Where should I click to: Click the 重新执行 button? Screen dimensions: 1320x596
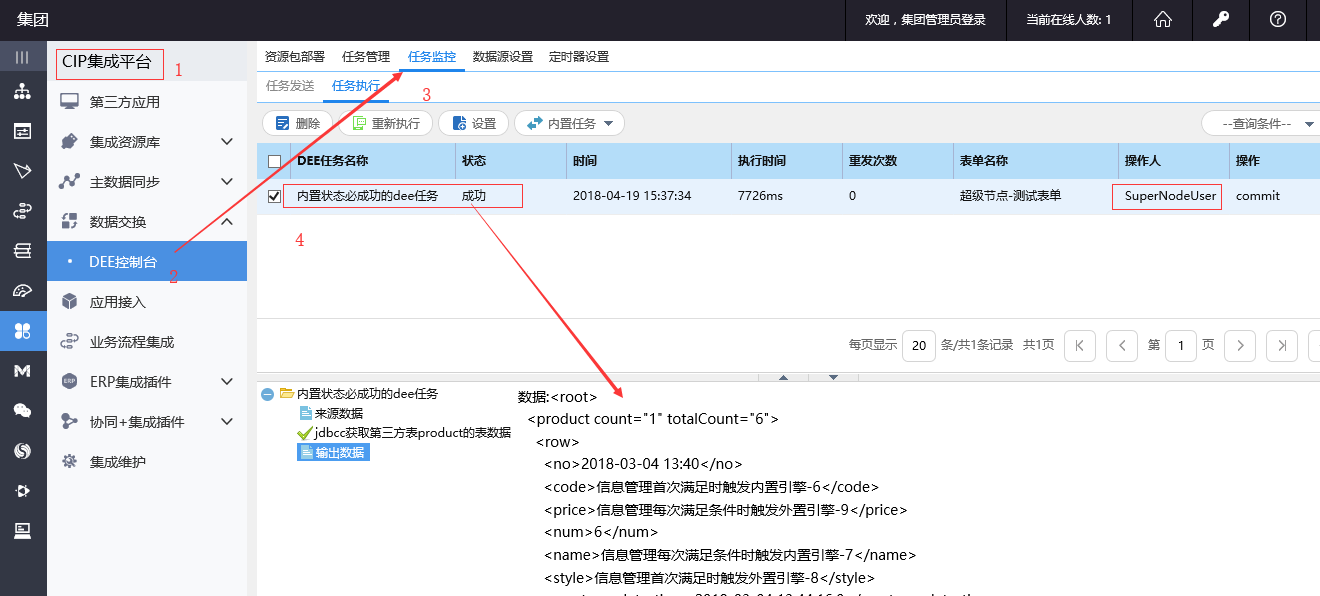click(x=386, y=124)
